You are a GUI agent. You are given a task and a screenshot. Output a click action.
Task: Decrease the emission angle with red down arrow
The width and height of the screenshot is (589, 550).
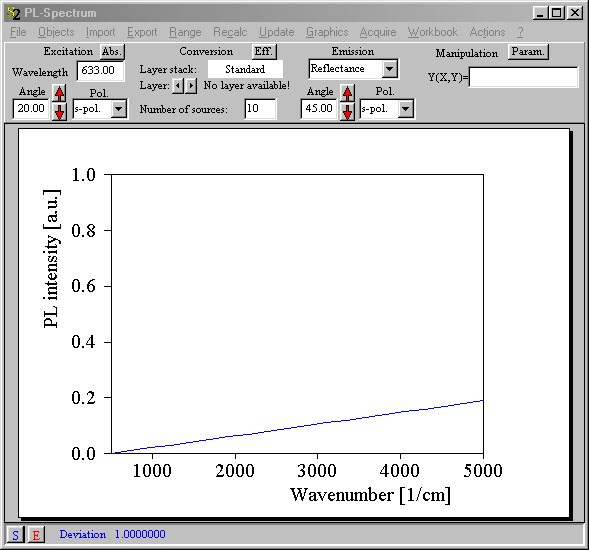tap(347, 112)
